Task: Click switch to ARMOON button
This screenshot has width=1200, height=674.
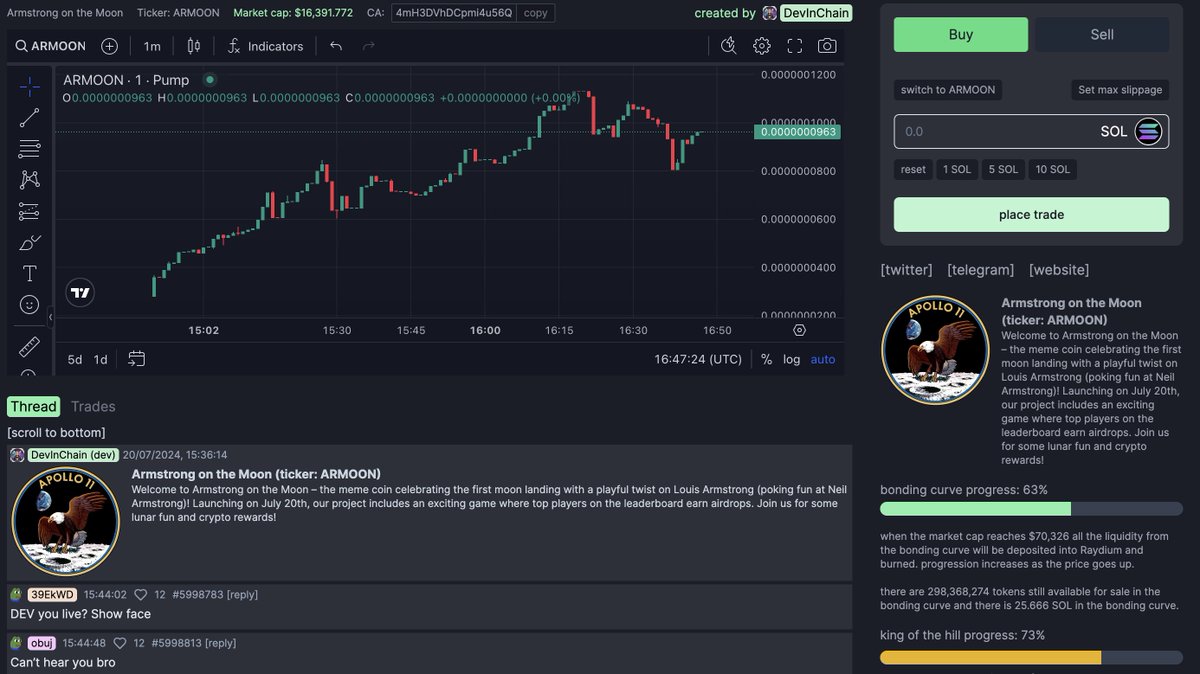Action: (948, 90)
